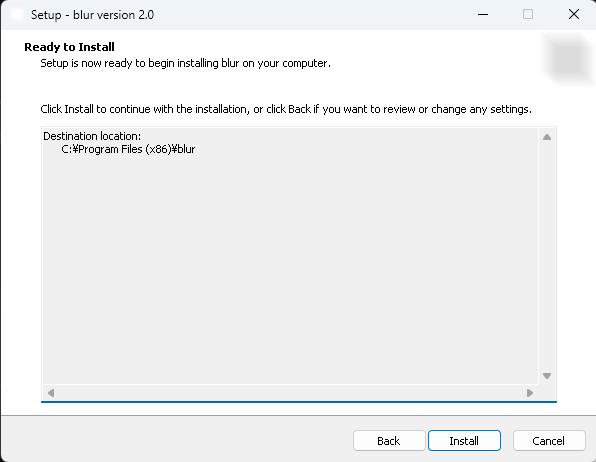Viewport: 596px width, 462px height.
Task: Cancel the blur installation
Action: 549,440
